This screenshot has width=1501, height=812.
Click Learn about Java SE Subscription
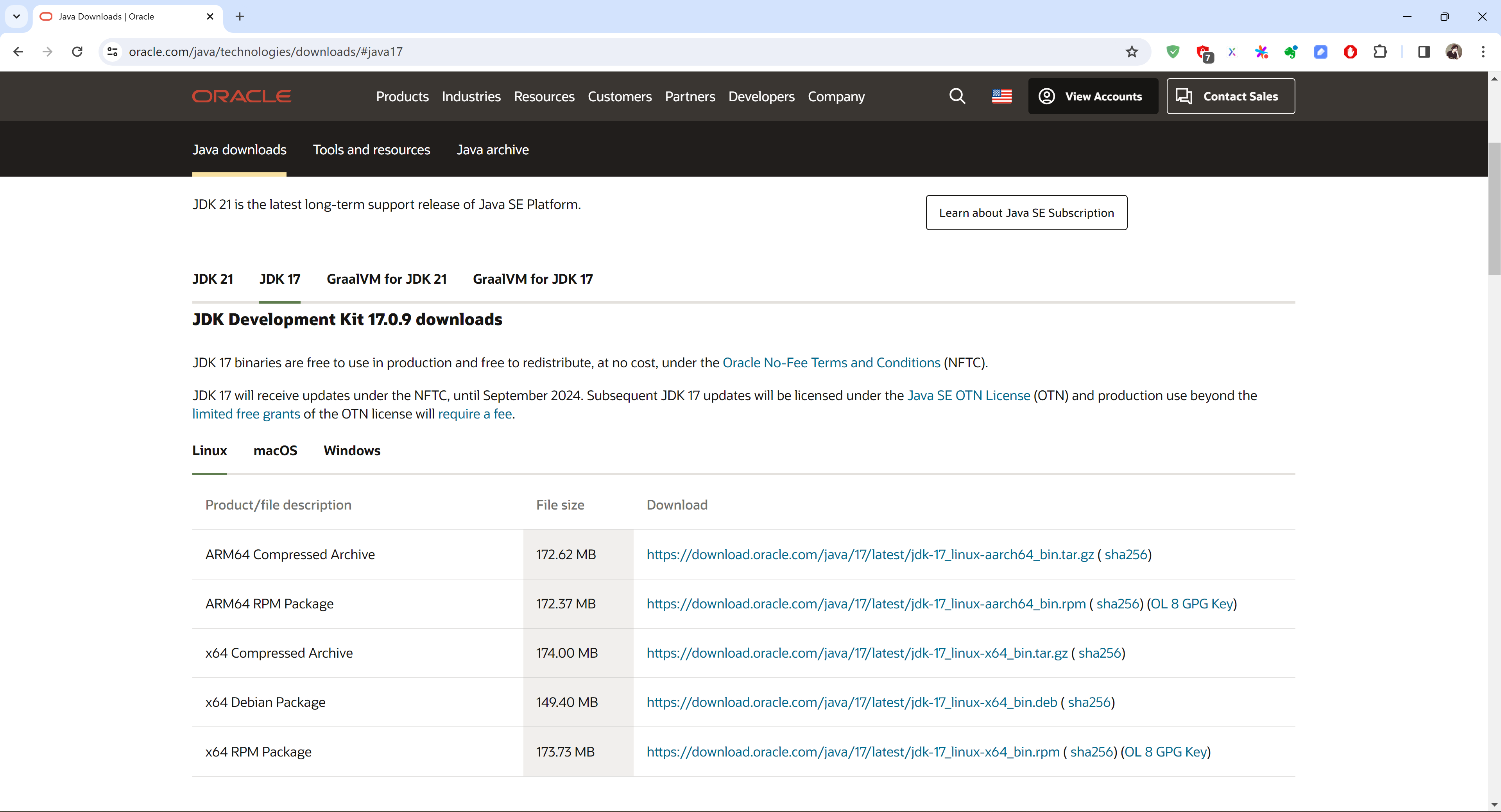[x=1026, y=213]
